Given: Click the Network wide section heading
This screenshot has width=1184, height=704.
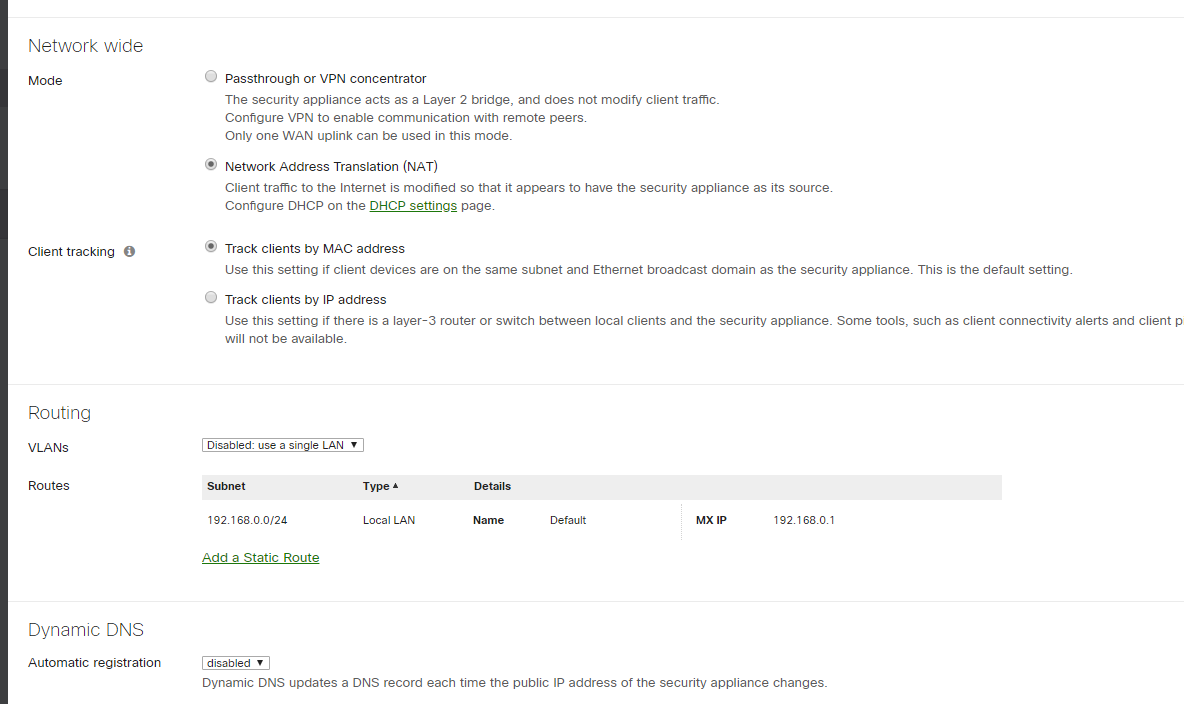Looking at the screenshot, I should point(85,45).
